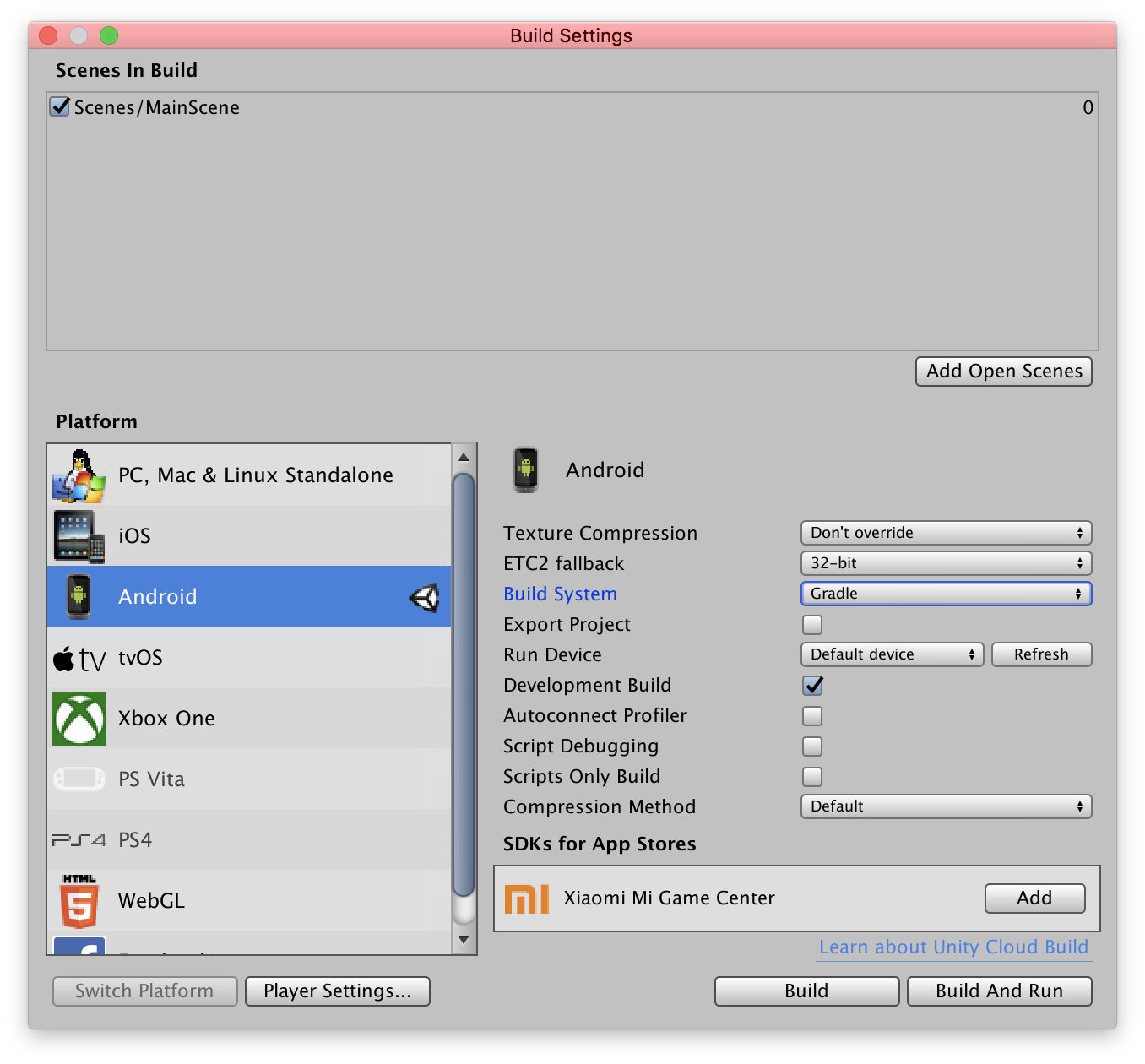Open the Compression Method dropdown
The height and width of the screenshot is (1064, 1145).
click(945, 806)
